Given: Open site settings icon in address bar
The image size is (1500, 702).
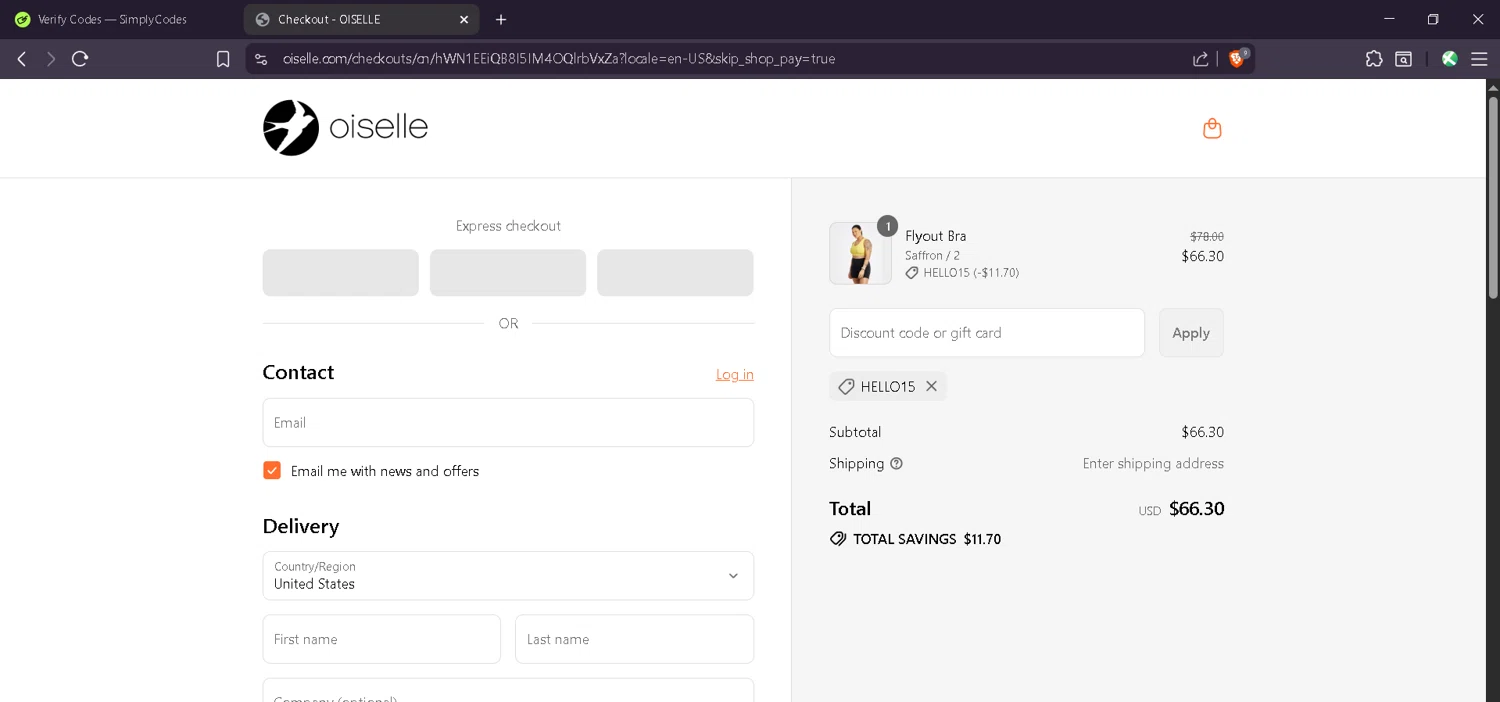Looking at the screenshot, I should point(261,59).
